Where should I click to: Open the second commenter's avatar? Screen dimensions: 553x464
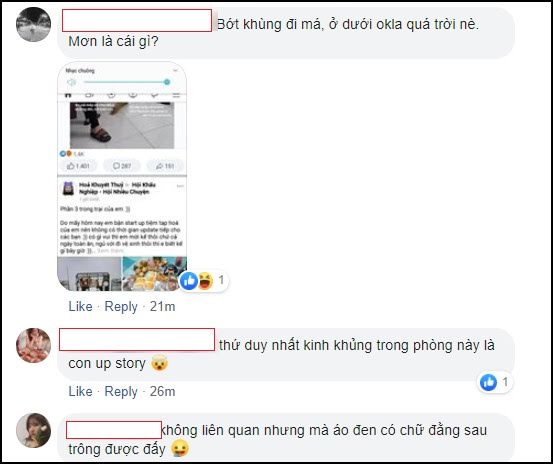pyautogui.click(x=34, y=346)
